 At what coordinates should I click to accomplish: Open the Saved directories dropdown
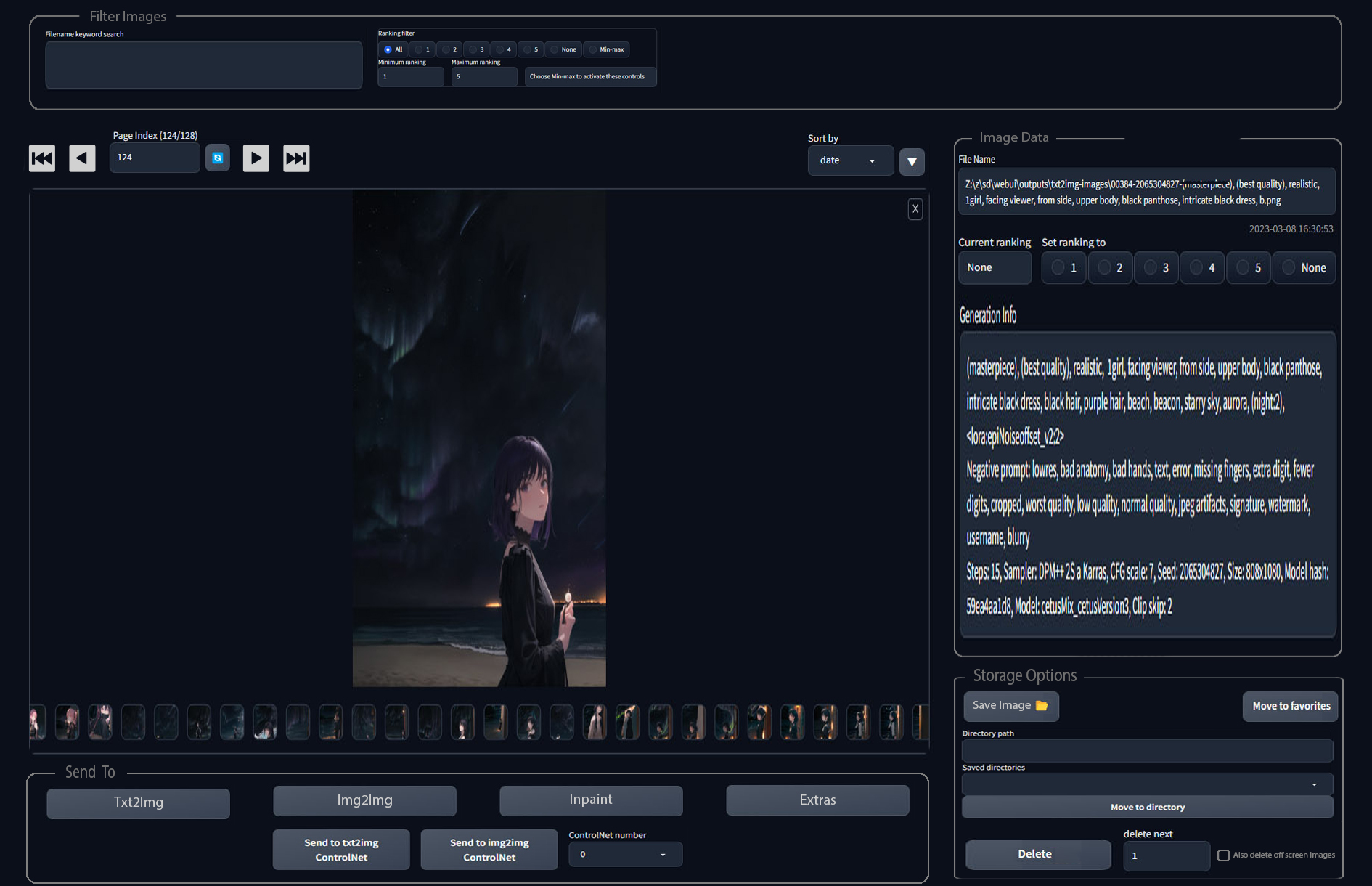1147,784
